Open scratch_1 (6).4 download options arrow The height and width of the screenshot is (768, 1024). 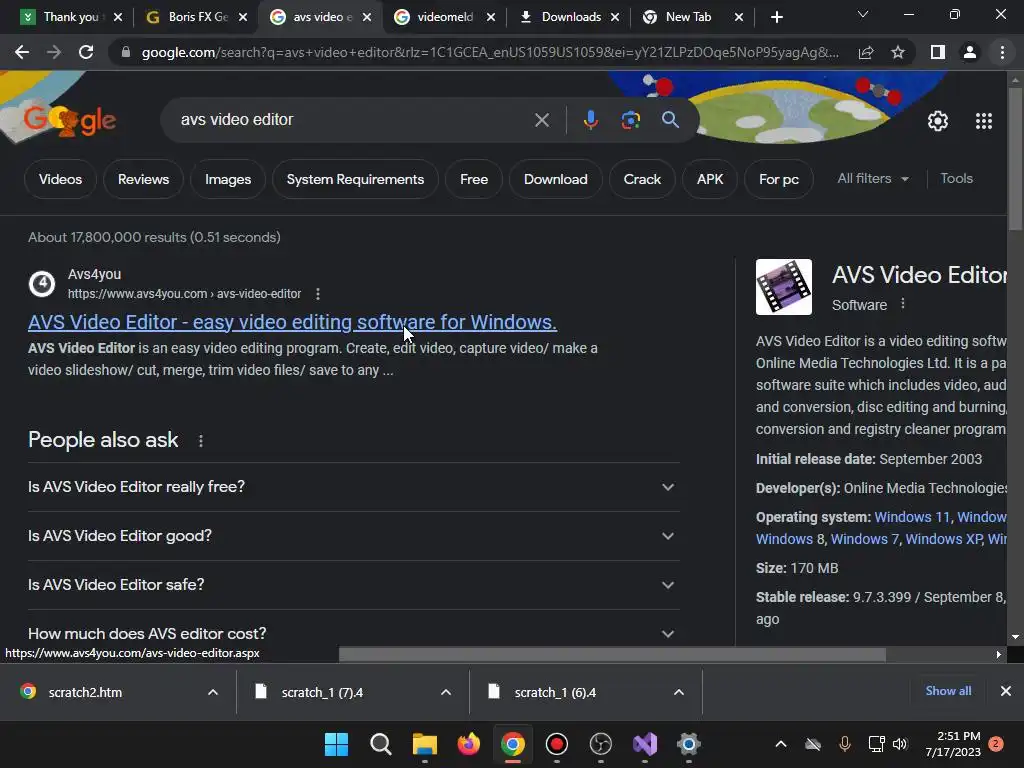tap(679, 692)
